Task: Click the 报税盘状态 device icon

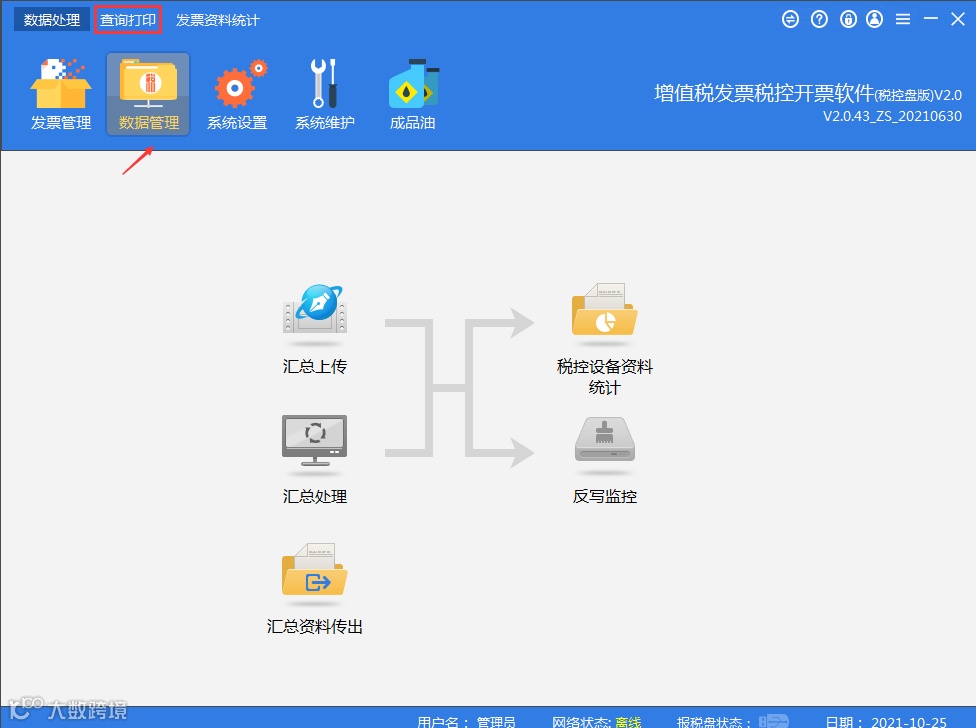Action: [774, 721]
